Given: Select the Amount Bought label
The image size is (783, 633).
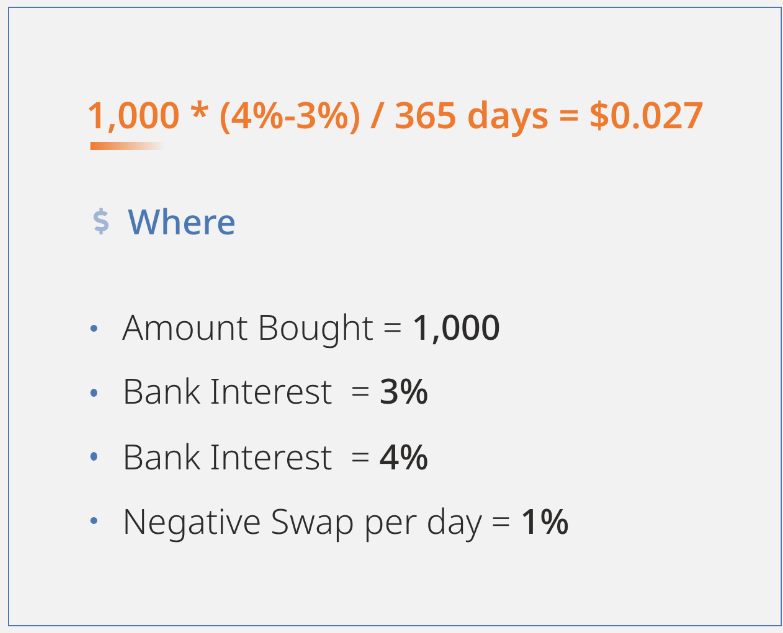Looking at the screenshot, I should tap(248, 329).
